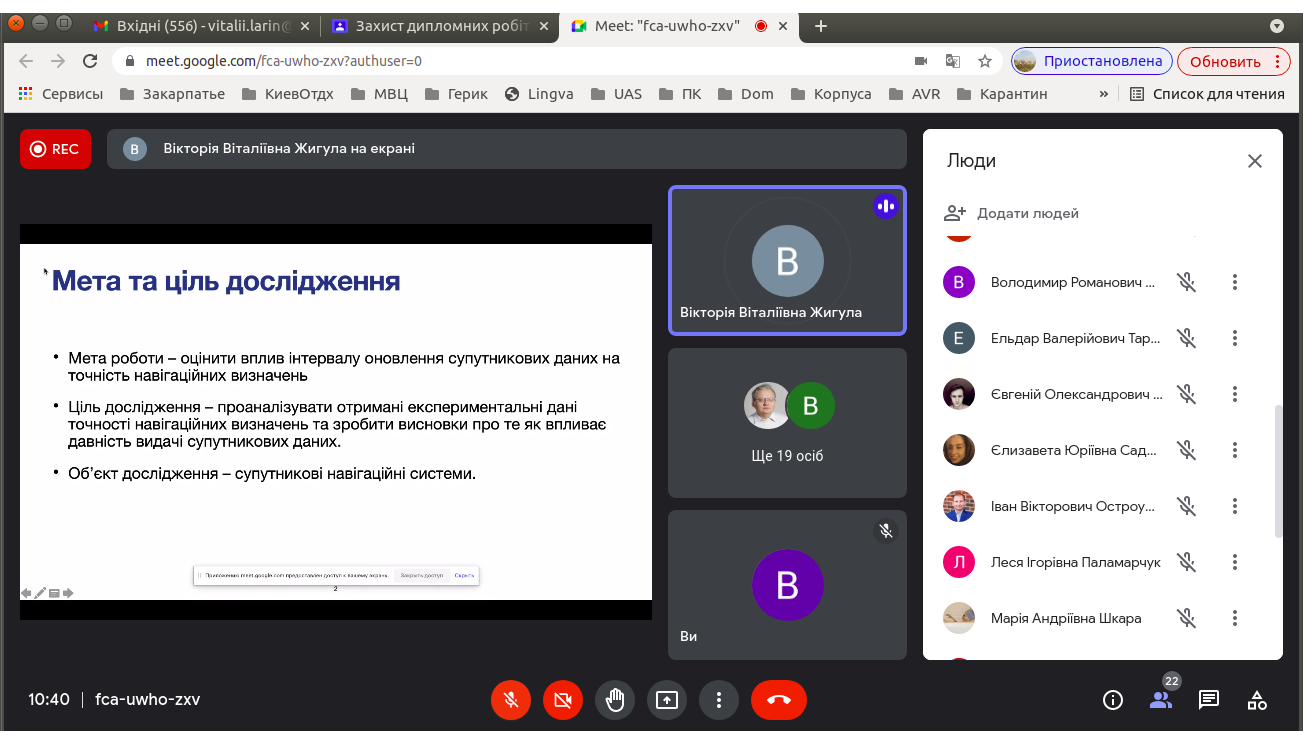Open options for Єлизавета Юріївна
Screen dimensions: 1303x744
pos(1235,450)
